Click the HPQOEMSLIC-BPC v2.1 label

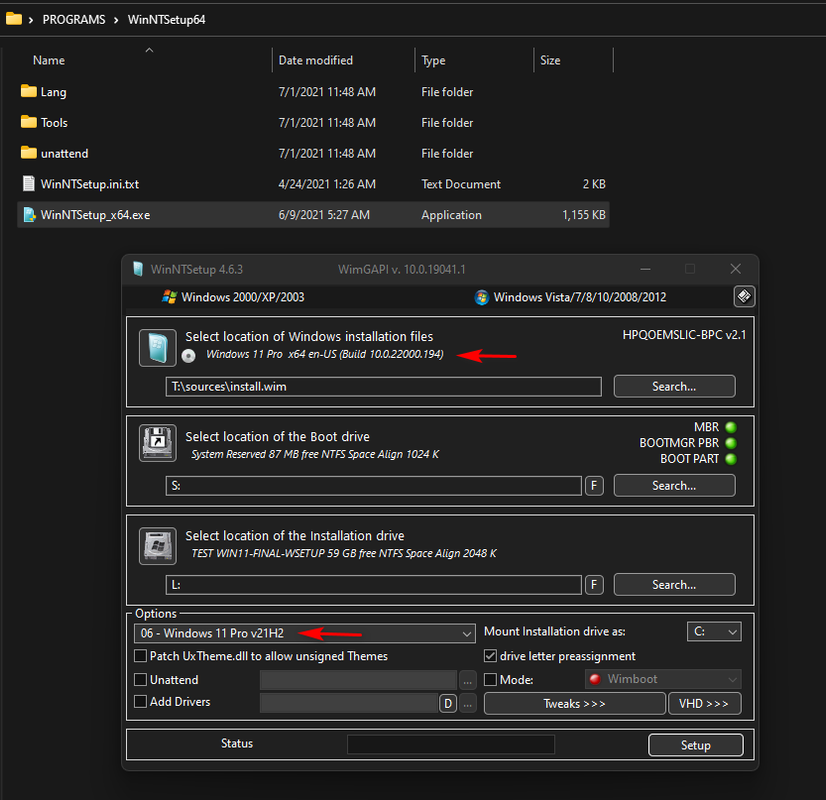684,335
